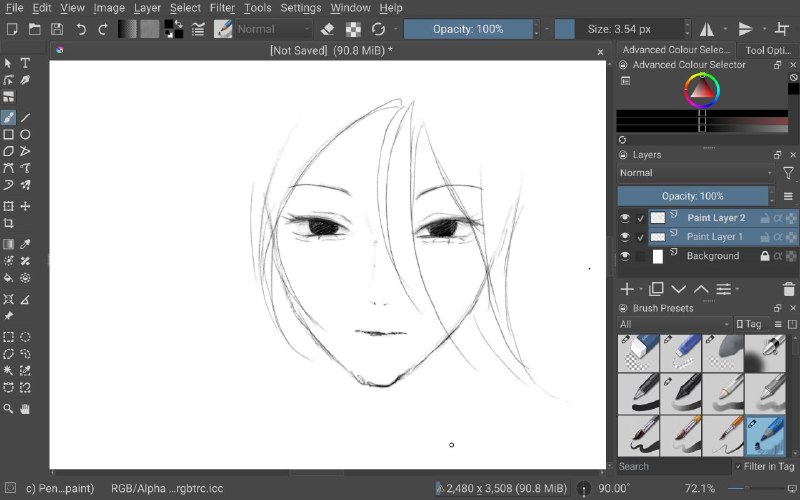Screen dimensions: 800x500
Task: Select the Text tool in toolbox
Action: (25, 63)
